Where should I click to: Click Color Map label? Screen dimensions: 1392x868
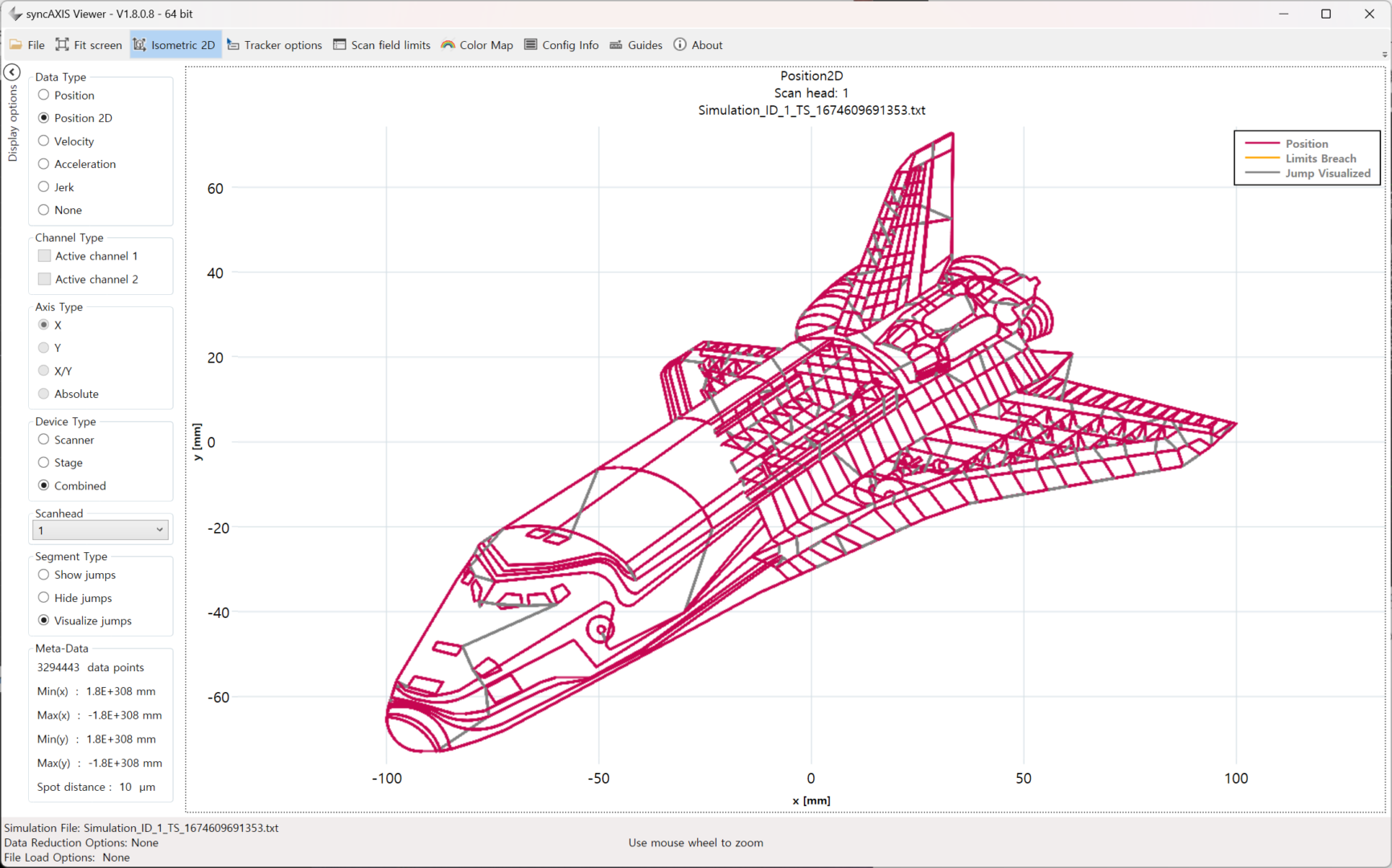(x=487, y=45)
